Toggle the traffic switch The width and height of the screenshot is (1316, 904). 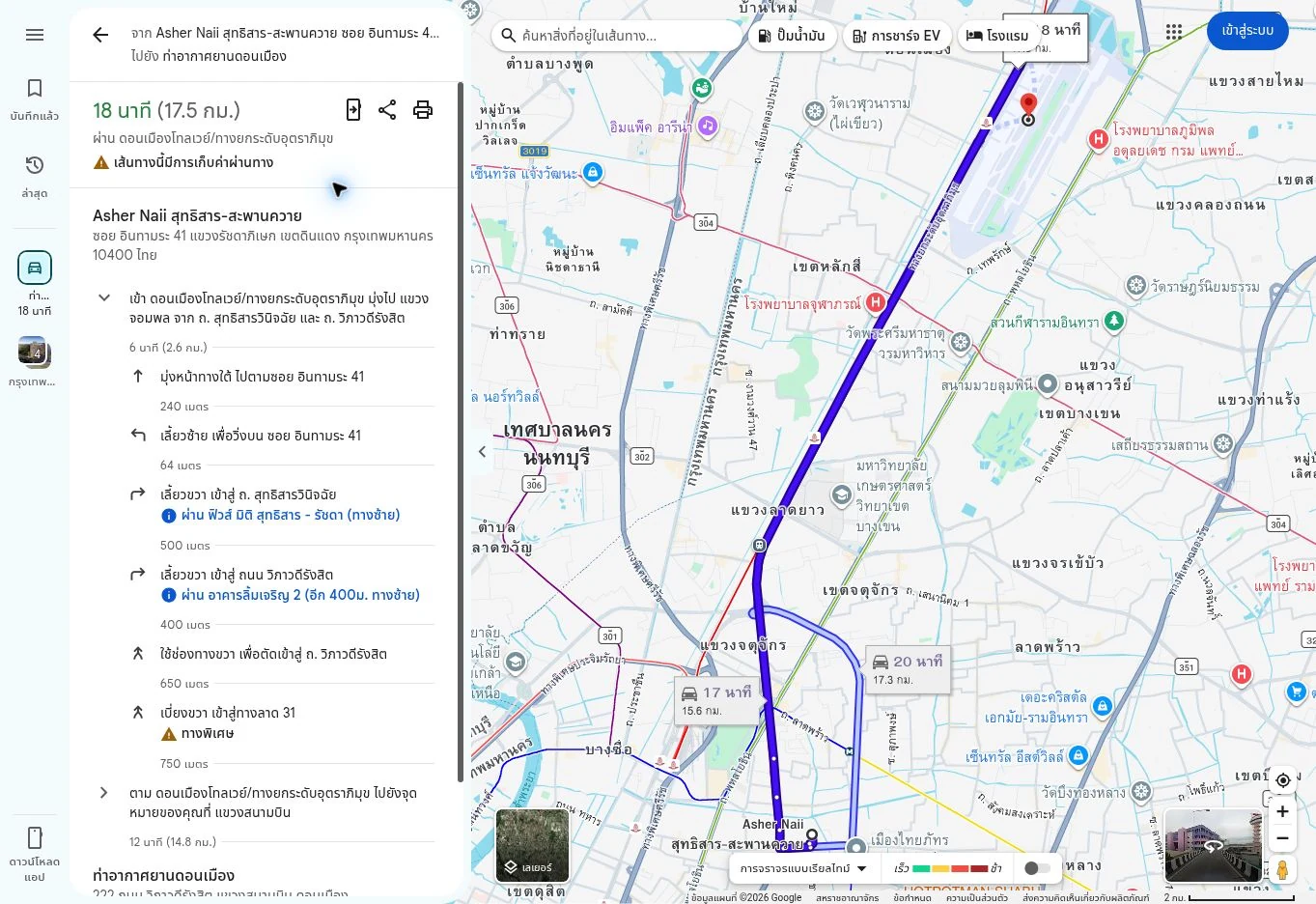[1037, 868]
